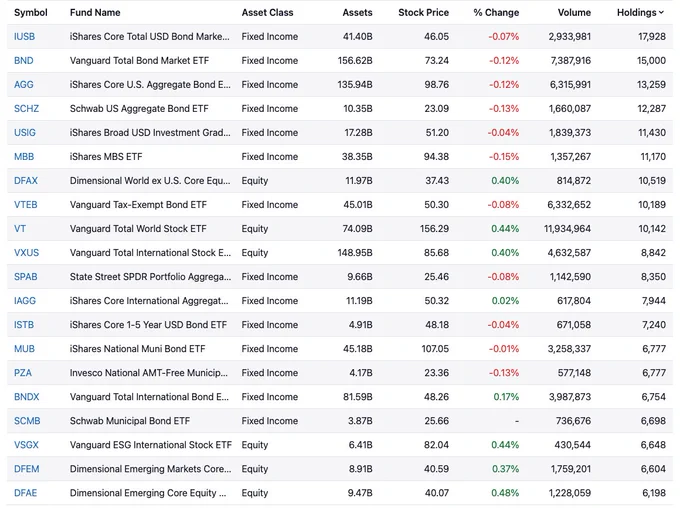Viewport: 680px width, 508px height.
Task: Select Schwab Municipal Bond ETF name
Action: pyautogui.click(x=130, y=421)
